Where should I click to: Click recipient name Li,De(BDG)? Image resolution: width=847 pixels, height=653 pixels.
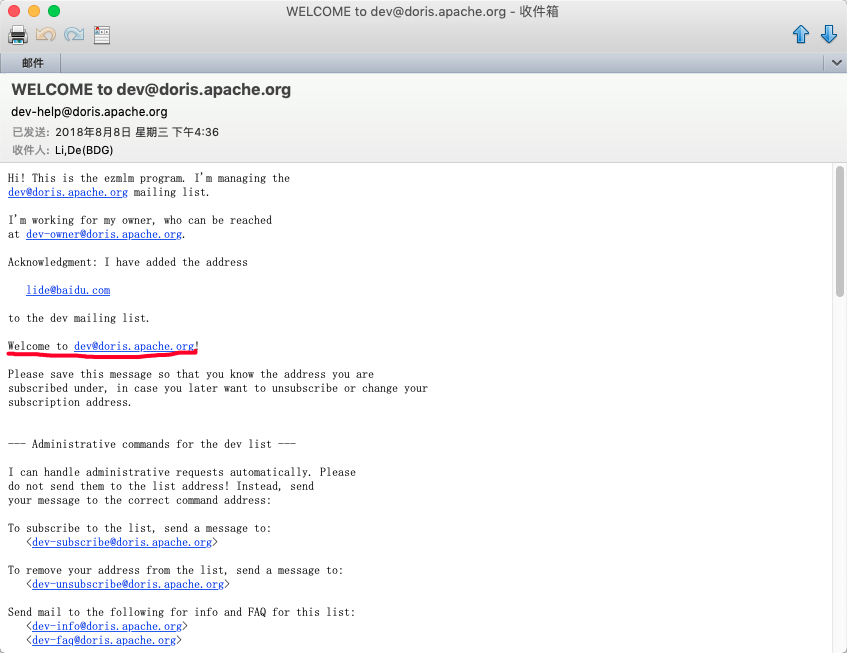[84, 150]
